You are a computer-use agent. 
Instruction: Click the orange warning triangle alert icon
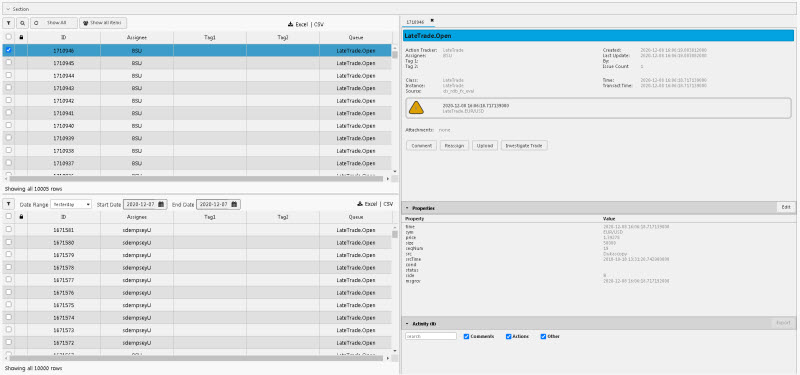416,108
